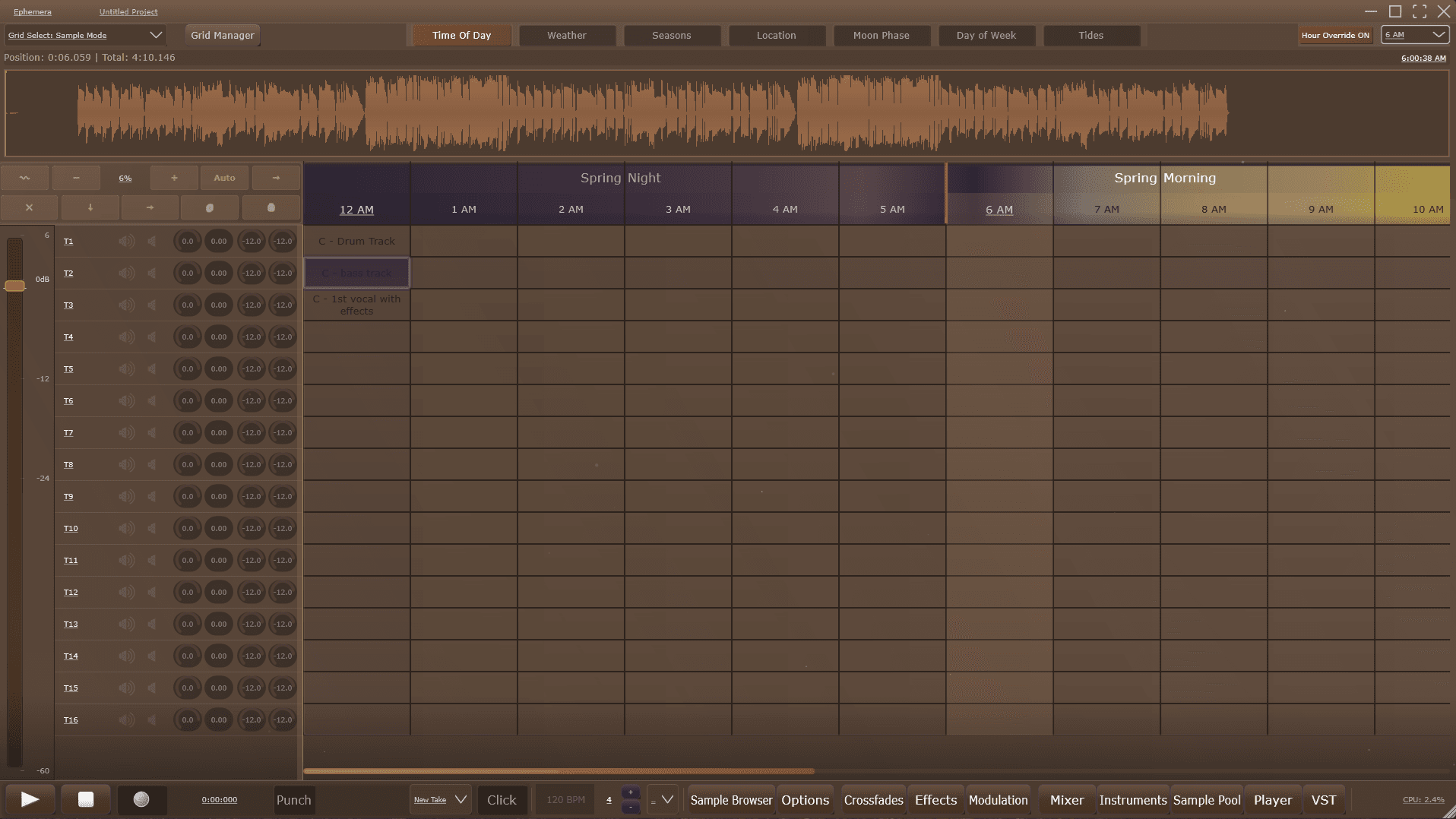This screenshot has width=1456, height=819.
Task: Mute track T1 using its speaker icon
Action: pyautogui.click(x=126, y=242)
